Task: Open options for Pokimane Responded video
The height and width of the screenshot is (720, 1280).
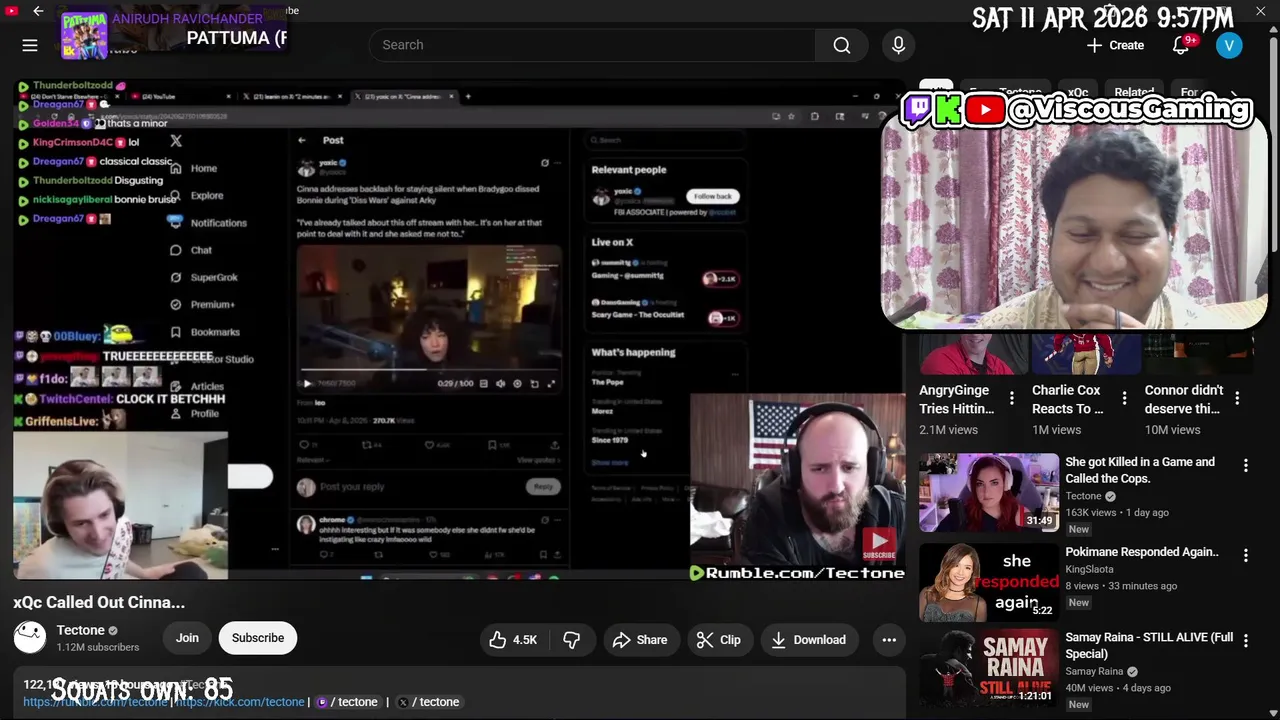Action: point(1245,556)
